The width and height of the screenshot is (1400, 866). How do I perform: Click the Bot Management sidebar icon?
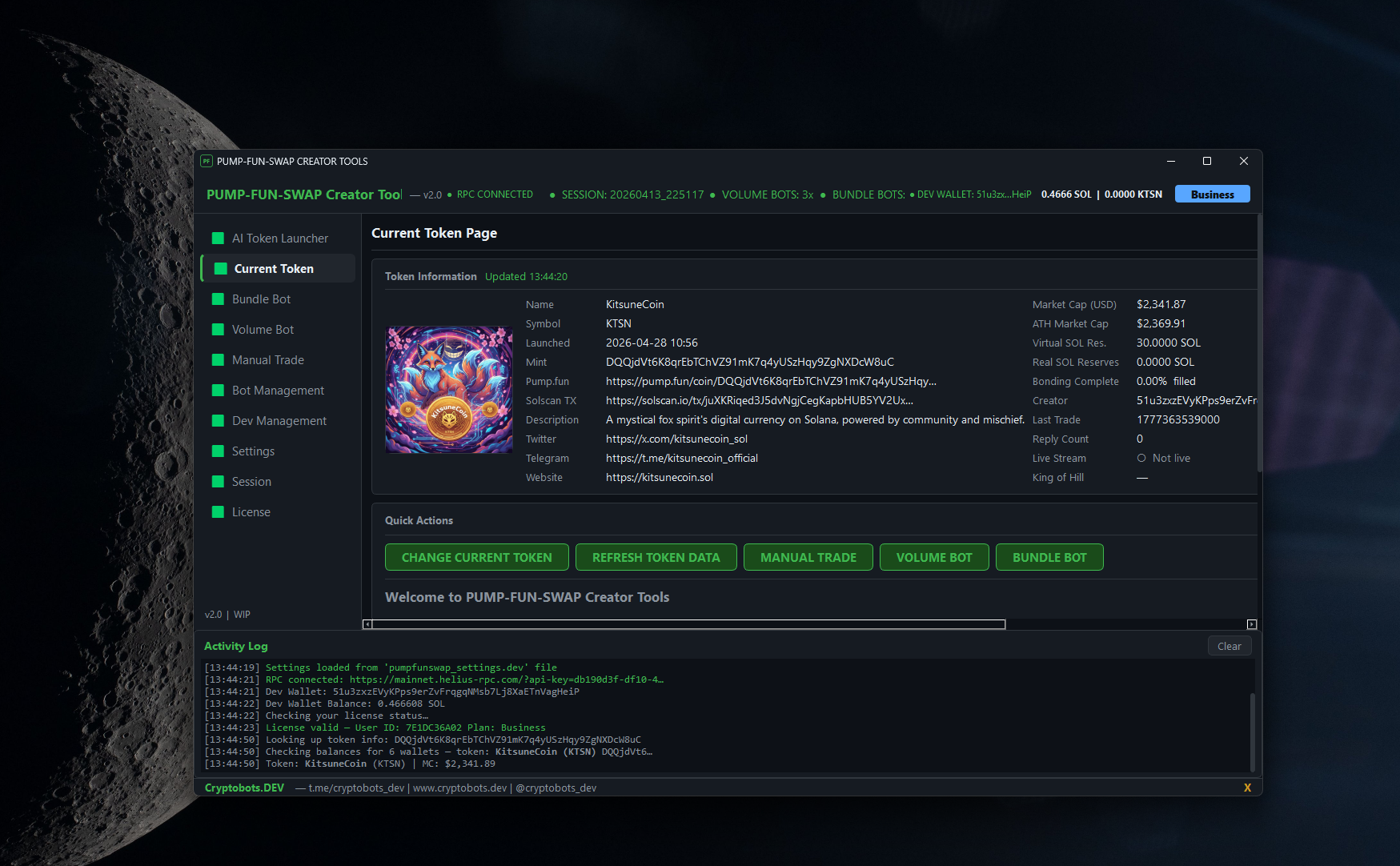218,391
